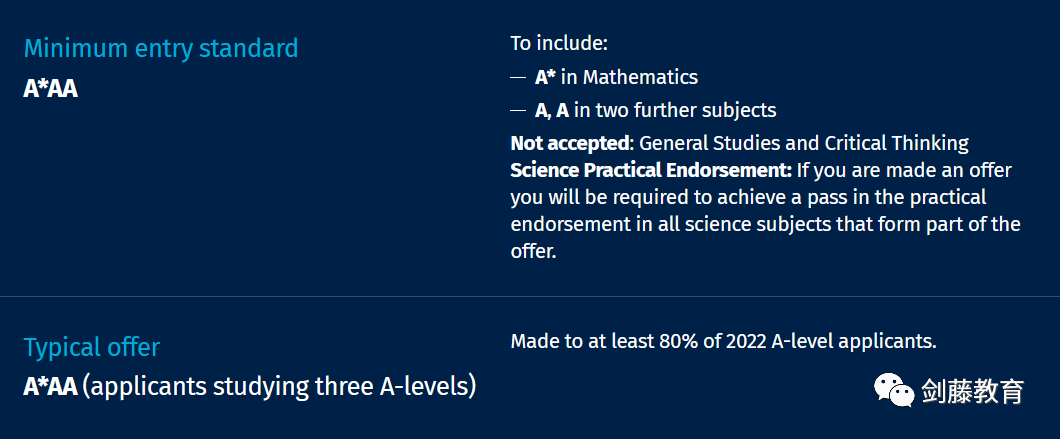Click the final word 'offer.' in the endorsement paragraph
Image resolution: width=1060 pixels, height=439 pixels.
tap(532, 252)
